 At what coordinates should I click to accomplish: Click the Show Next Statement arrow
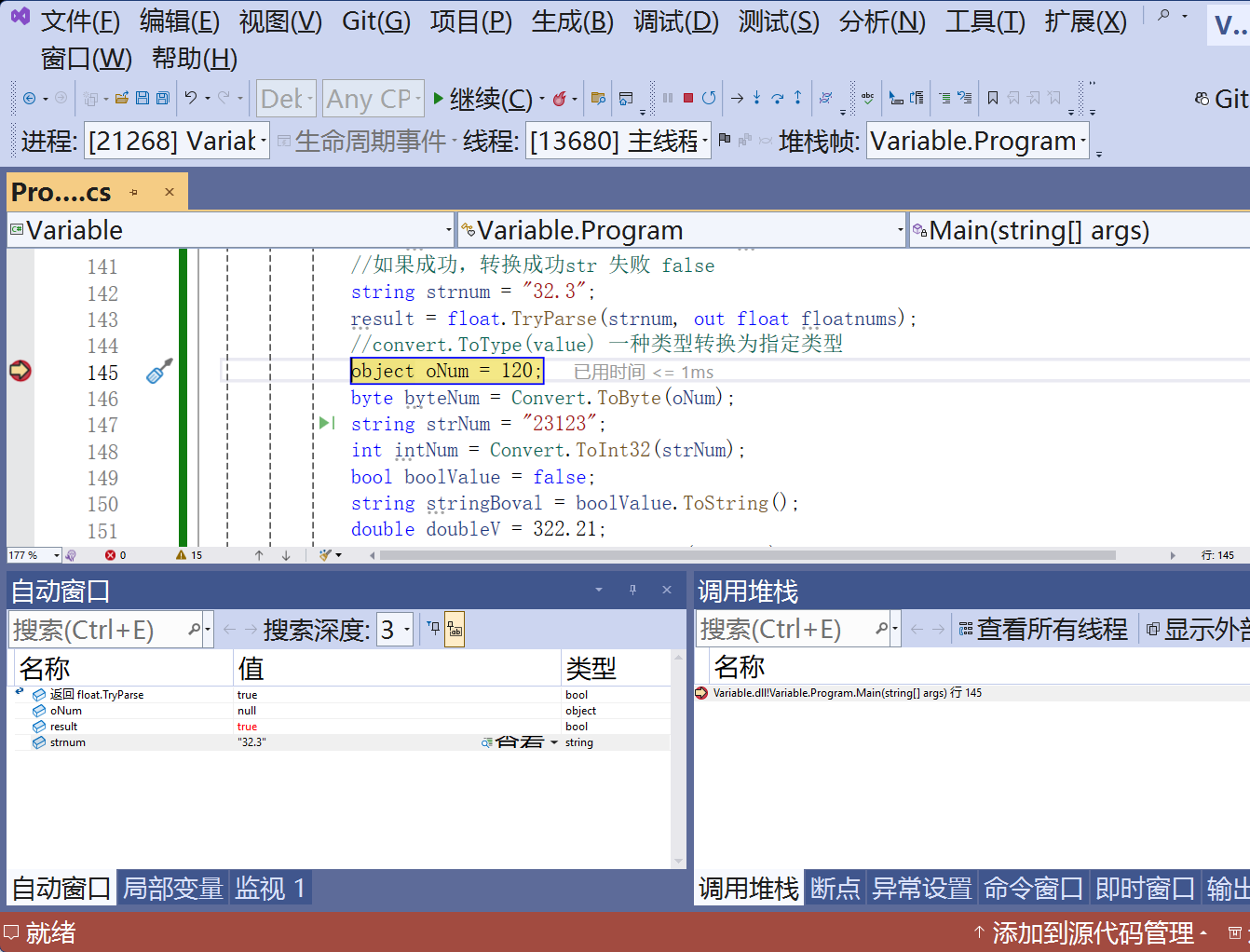pyautogui.click(x=737, y=98)
